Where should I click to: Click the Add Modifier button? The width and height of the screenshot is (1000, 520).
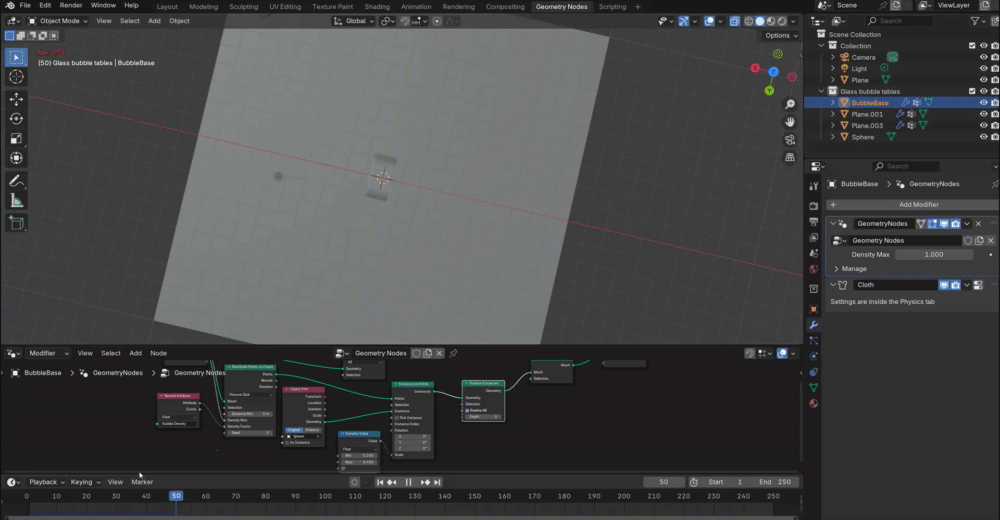[x=917, y=204]
